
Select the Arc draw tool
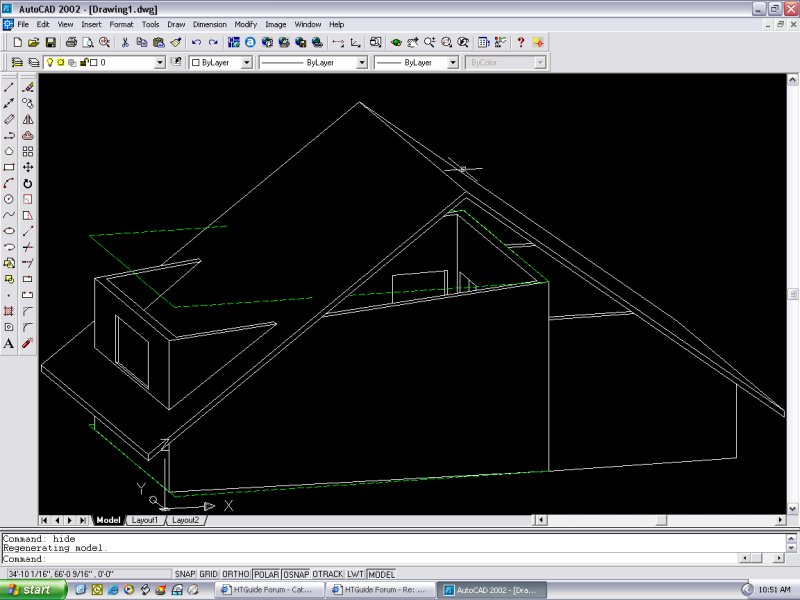click(x=9, y=183)
